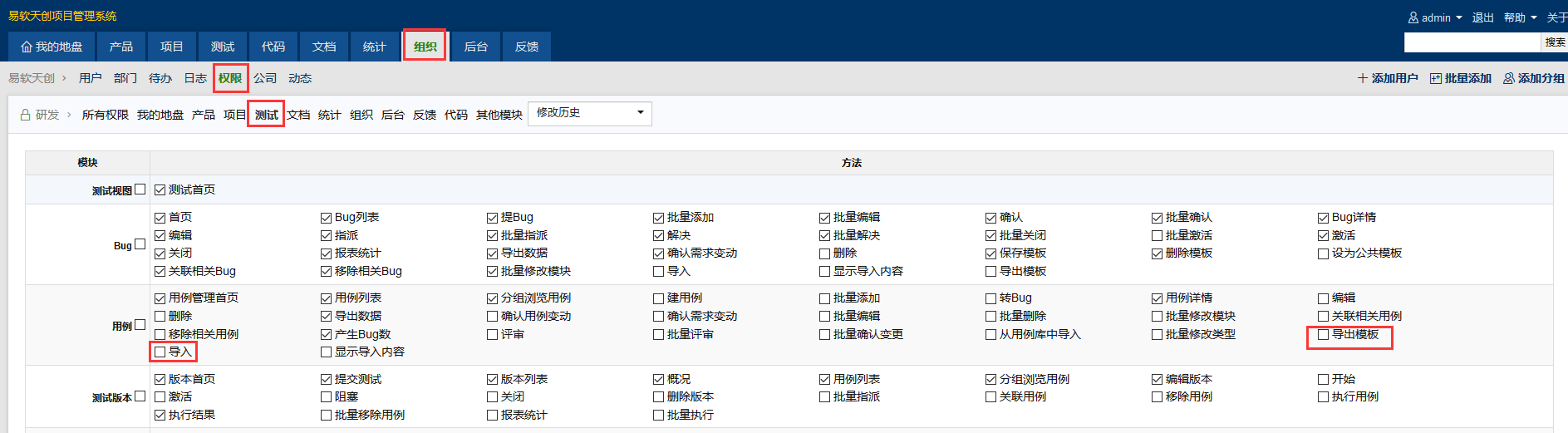Tick the 转Bug checkbox
The height and width of the screenshot is (433, 1568).
tap(990, 298)
